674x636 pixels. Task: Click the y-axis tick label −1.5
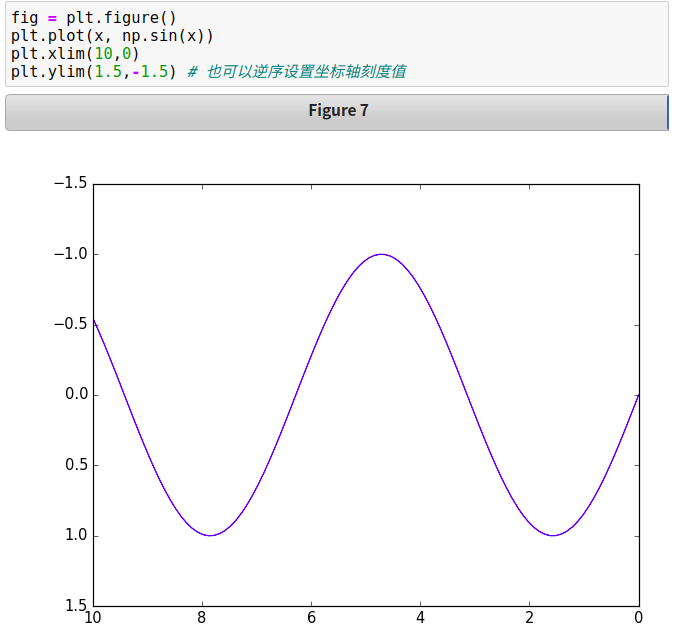71,183
